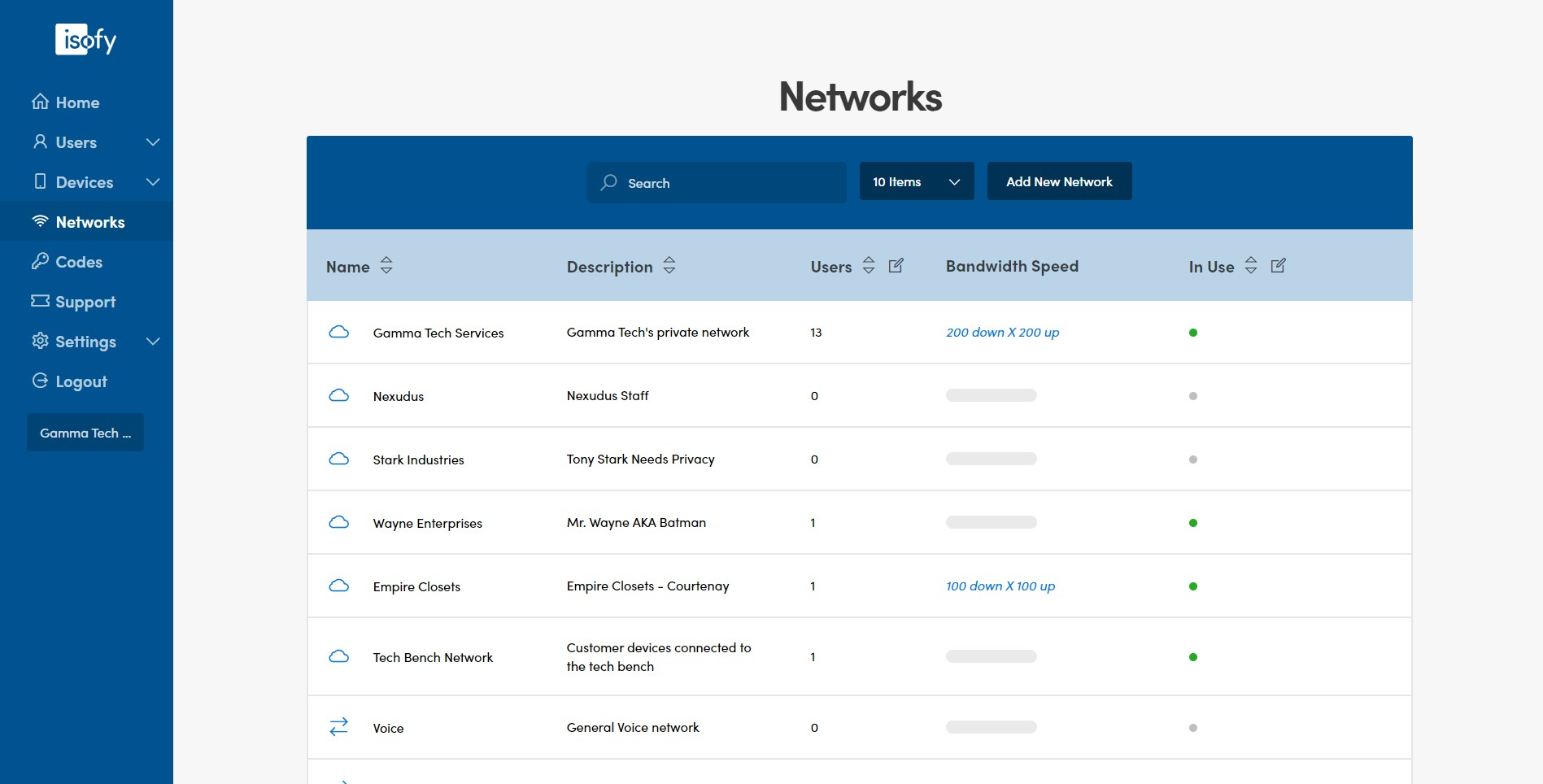Click cloud icon for Gamma Tech Services

339,332
